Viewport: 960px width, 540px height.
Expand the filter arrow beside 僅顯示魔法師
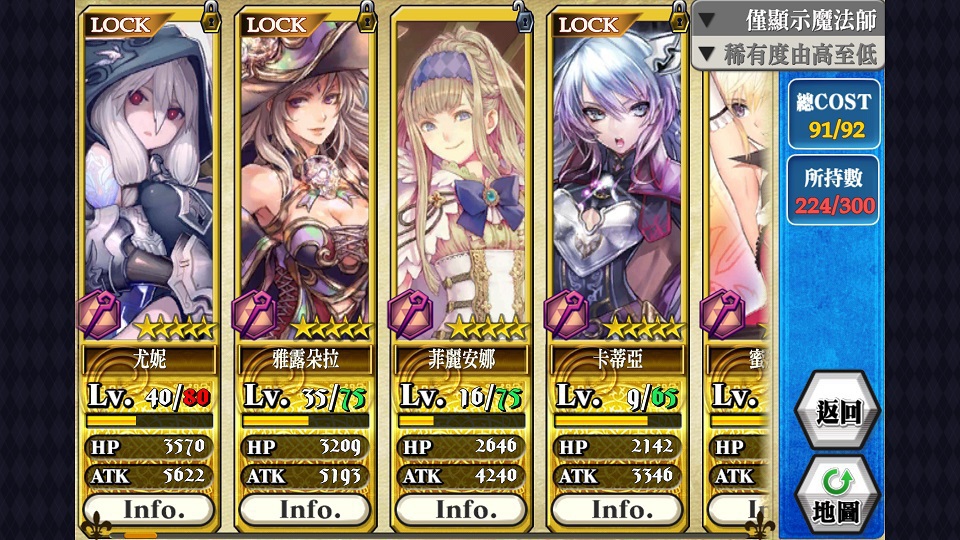click(x=707, y=21)
